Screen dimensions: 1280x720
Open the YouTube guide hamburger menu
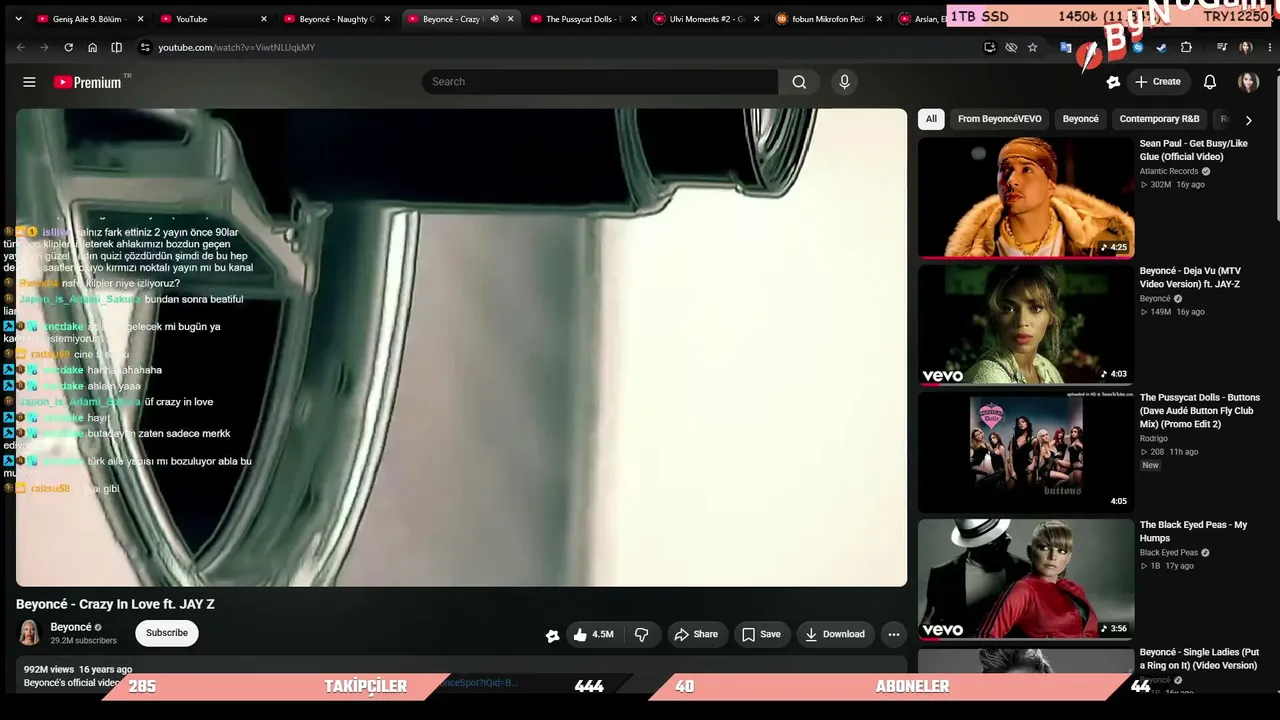click(29, 82)
